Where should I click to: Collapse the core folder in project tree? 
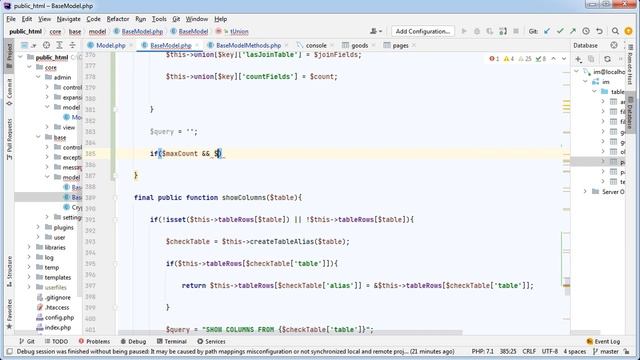pos(30,67)
